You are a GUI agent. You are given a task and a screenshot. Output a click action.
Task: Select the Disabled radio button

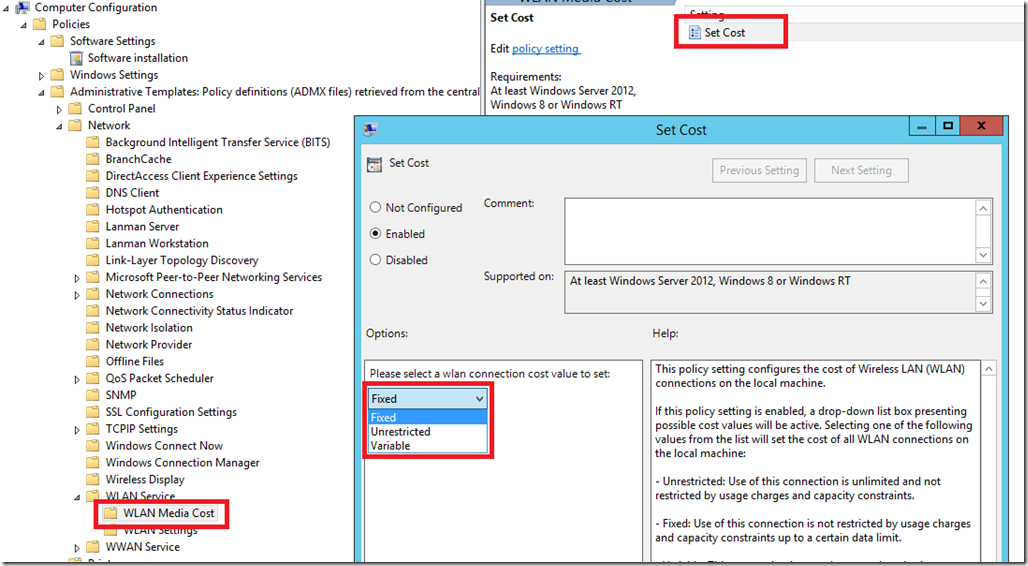(376, 260)
